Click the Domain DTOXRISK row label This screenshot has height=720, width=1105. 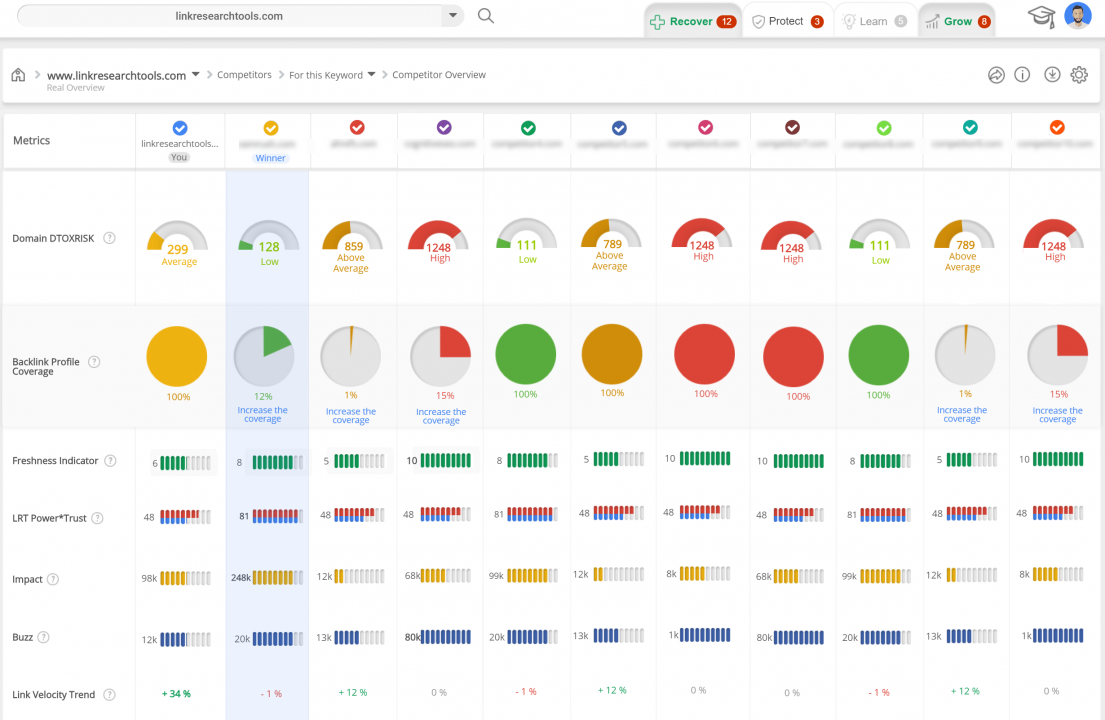[53, 238]
